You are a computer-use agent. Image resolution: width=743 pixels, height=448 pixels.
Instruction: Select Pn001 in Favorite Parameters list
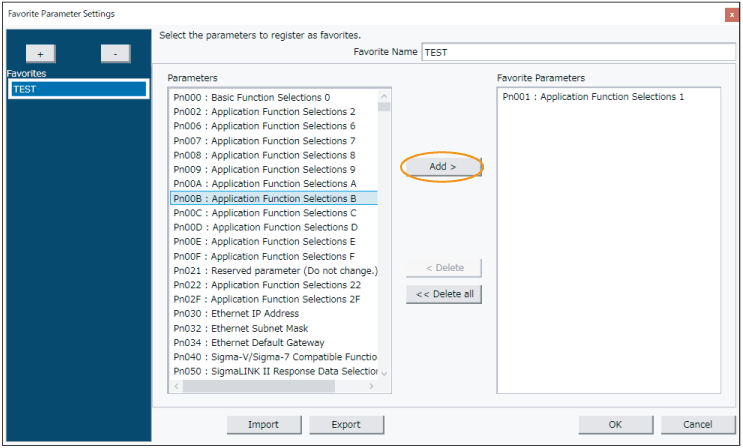tap(593, 97)
